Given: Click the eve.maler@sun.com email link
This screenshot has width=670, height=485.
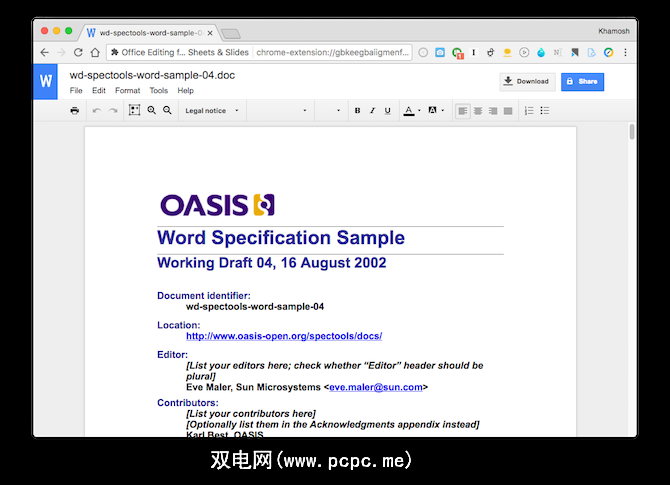Looking at the screenshot, I should coord(376,387).
